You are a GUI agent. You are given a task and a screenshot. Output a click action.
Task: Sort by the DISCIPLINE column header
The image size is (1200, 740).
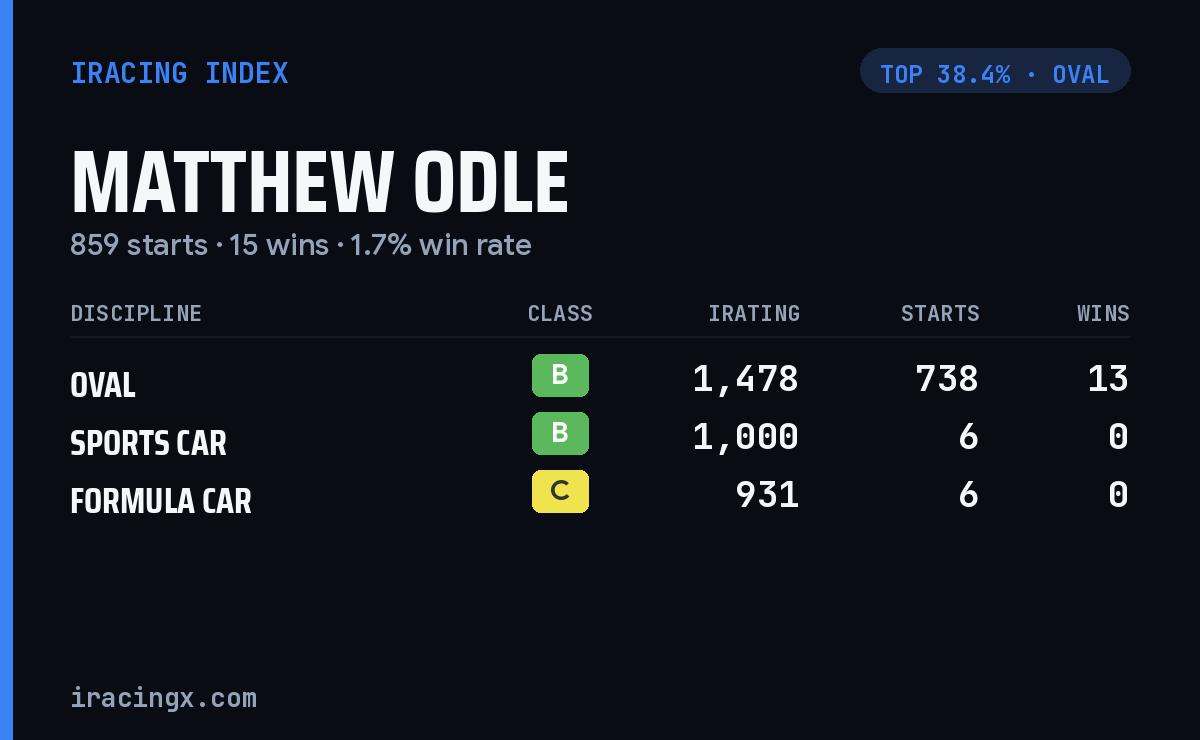[136, 314]
